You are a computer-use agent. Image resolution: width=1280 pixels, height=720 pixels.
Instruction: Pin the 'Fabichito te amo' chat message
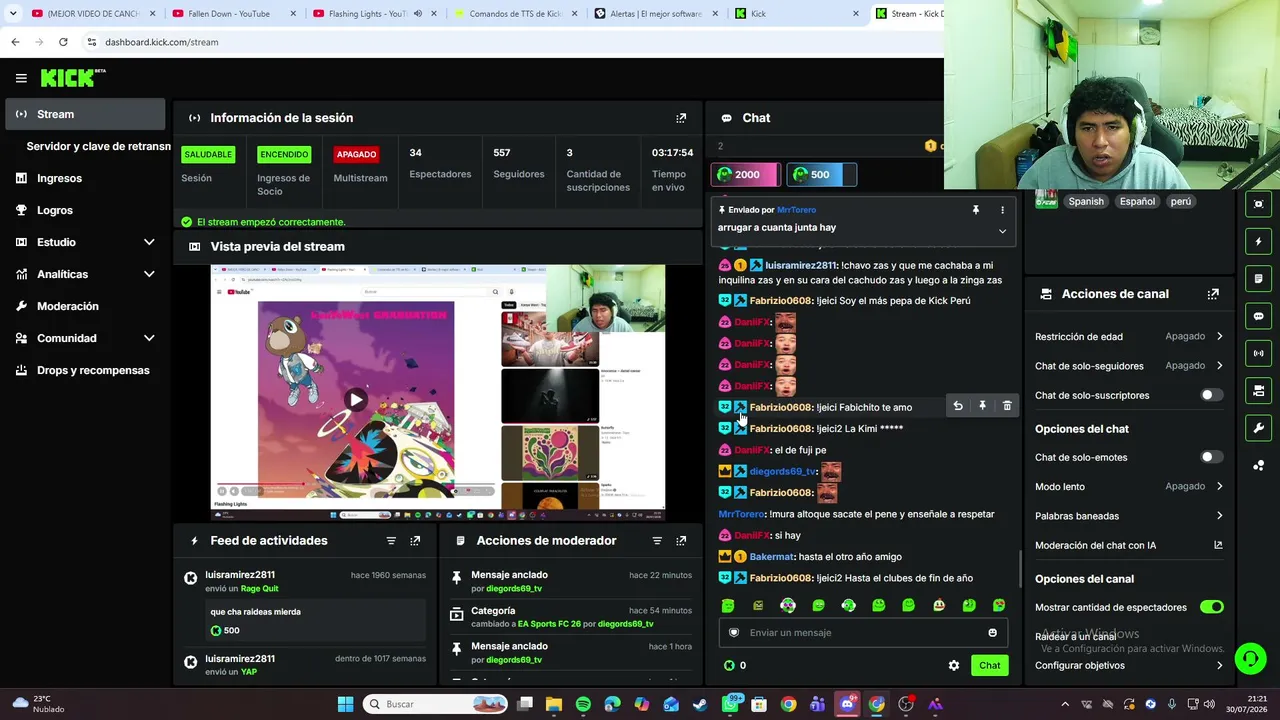click(982, 406)
